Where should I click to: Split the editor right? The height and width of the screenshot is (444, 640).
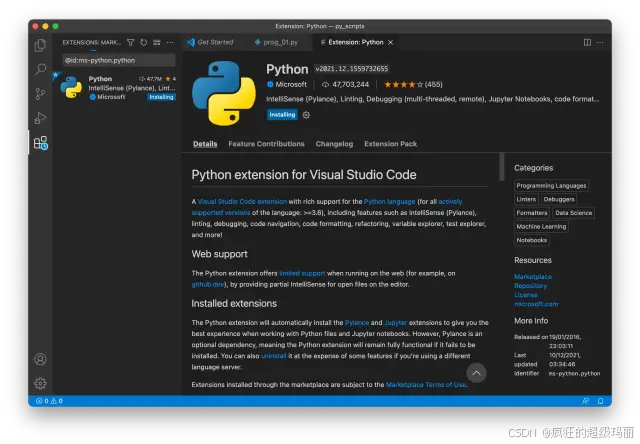(587, 42)
